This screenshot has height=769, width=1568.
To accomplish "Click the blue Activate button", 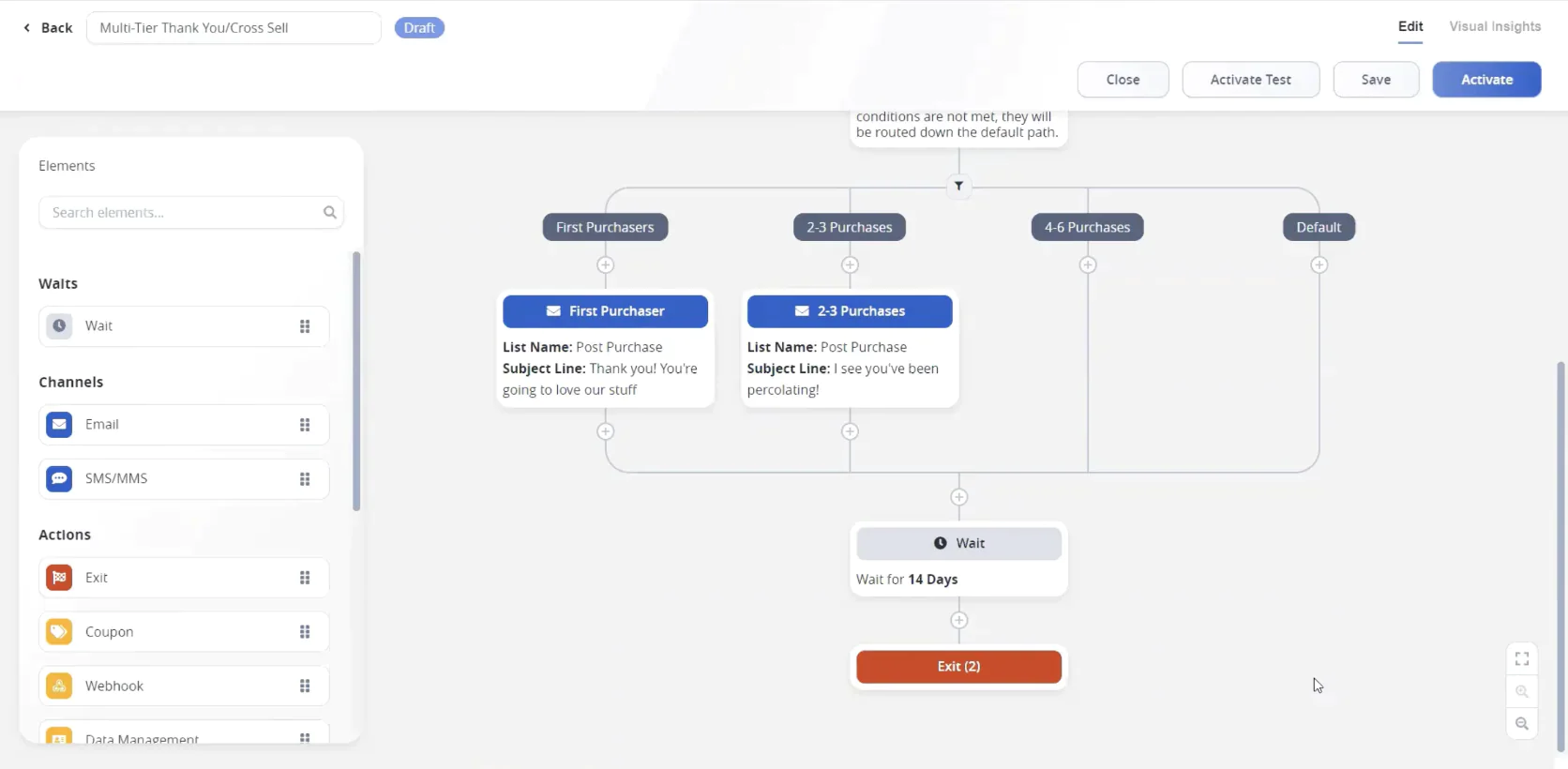I will pyautogui.click(x=1486, y=80).
